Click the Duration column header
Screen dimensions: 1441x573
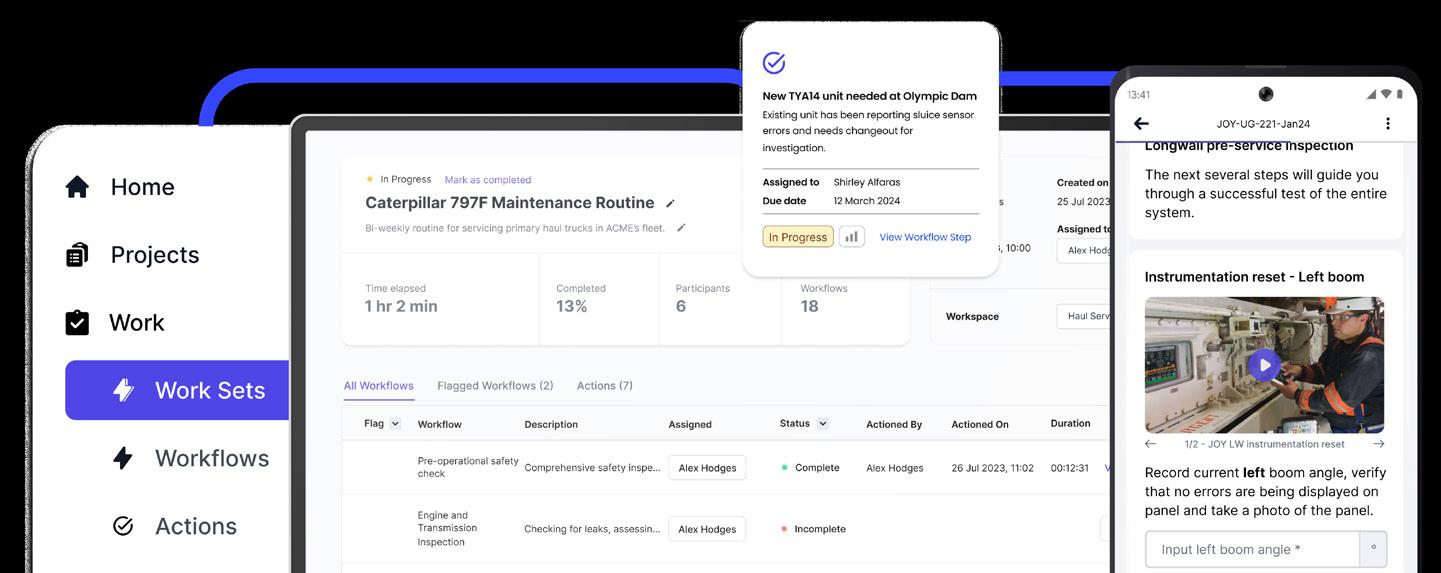click(x=1070, y=424)
